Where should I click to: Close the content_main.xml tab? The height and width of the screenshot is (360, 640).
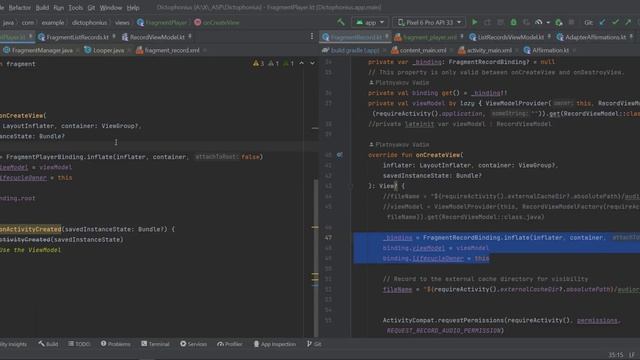[x=451, y=50]
